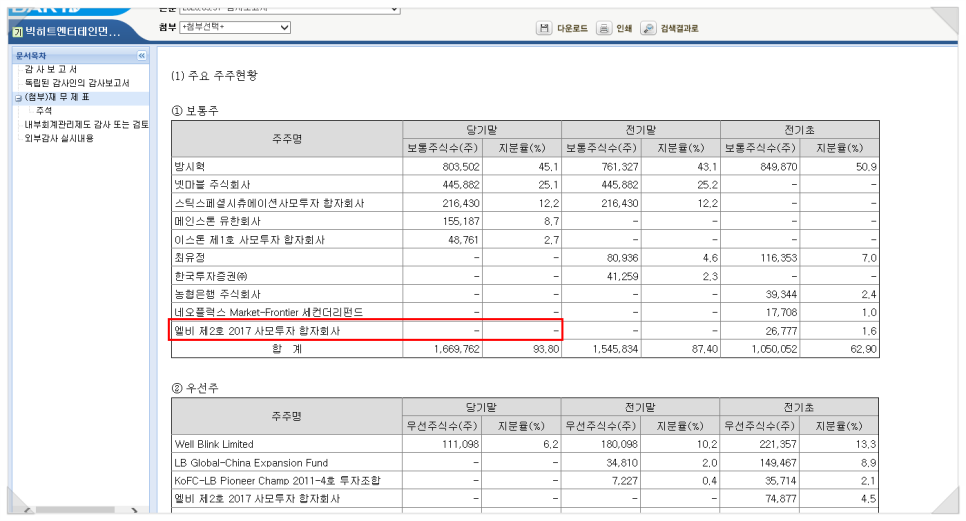Click the 한국투자증권㈜ cell
The image size is (966, 521).
click(x=287, y=276)
